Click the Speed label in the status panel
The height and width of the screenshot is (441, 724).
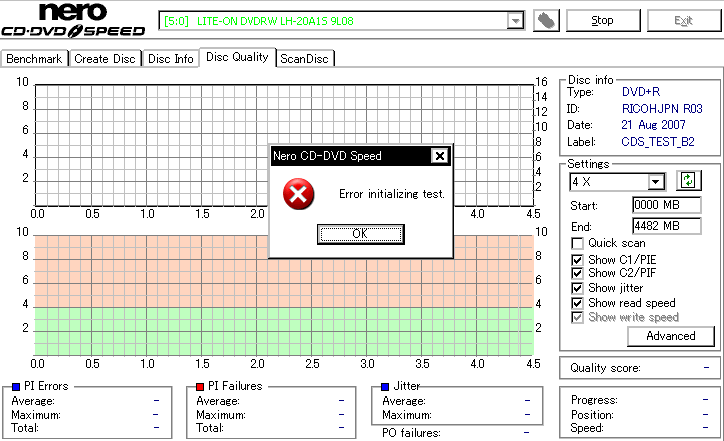click(x=587, y=428)
